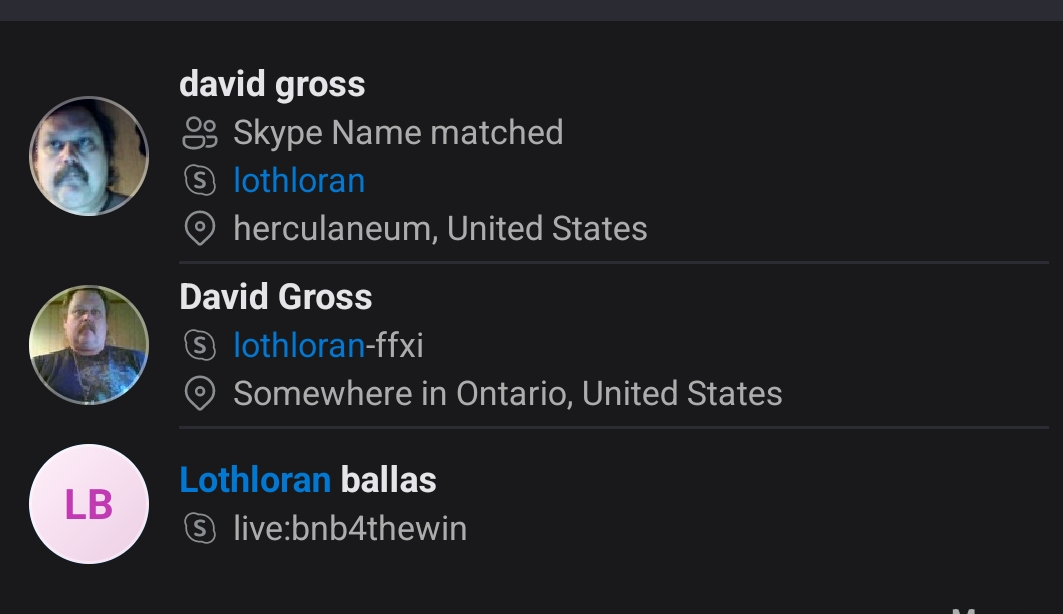Screen dimensions: 1063x614
Task: Select the capitalized David Gross name heading
Action: (275, 297)
